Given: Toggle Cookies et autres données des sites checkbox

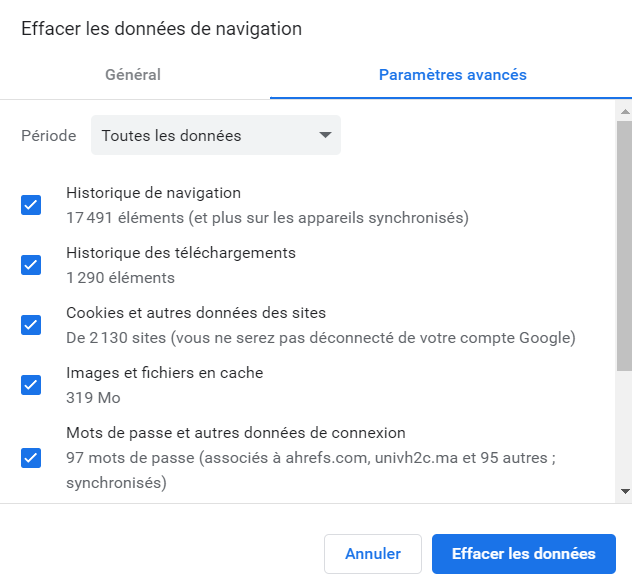Looking at the screenshot, I should tap(31, 325).
